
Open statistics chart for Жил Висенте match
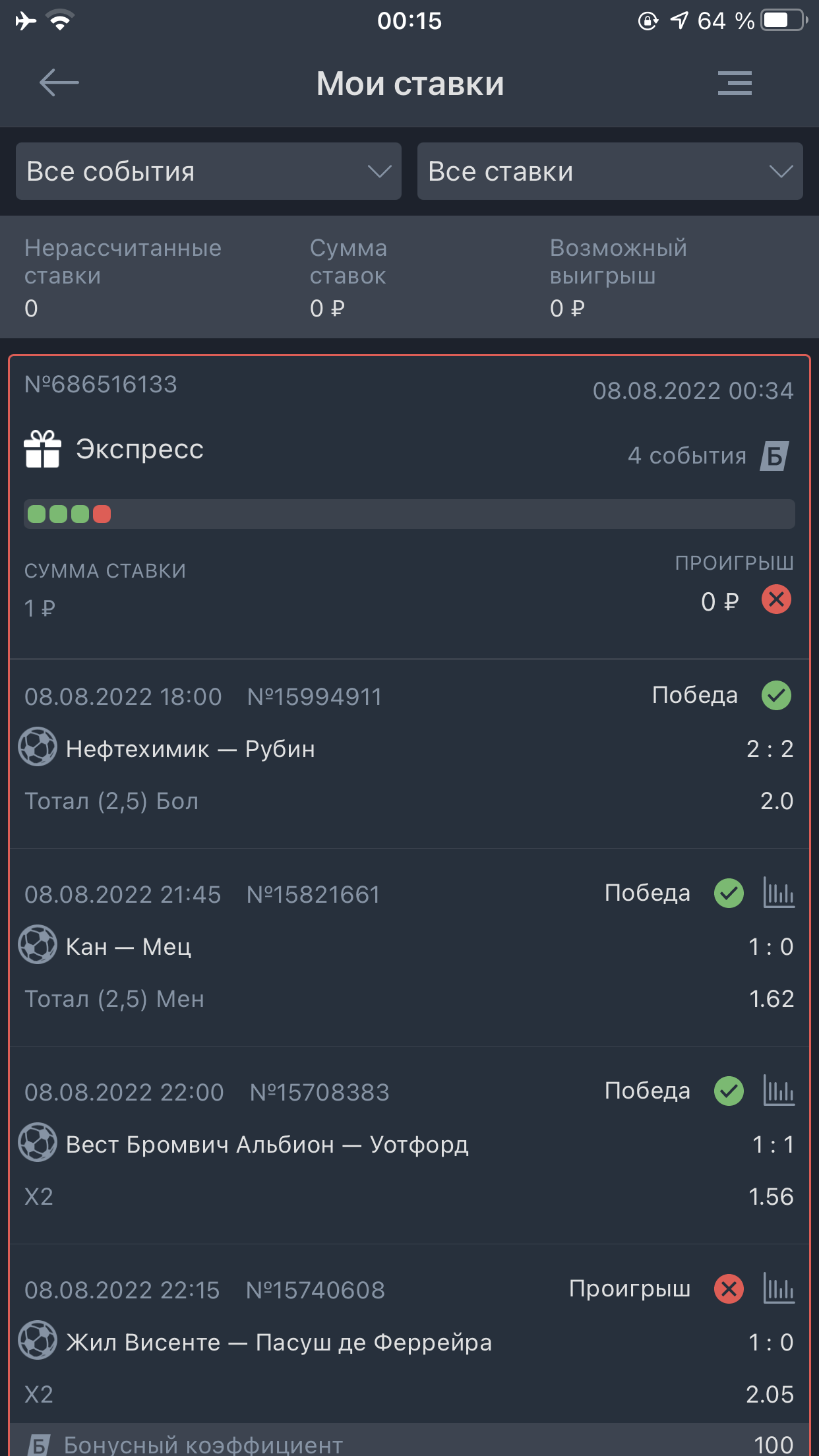[x=779, y=1288]
